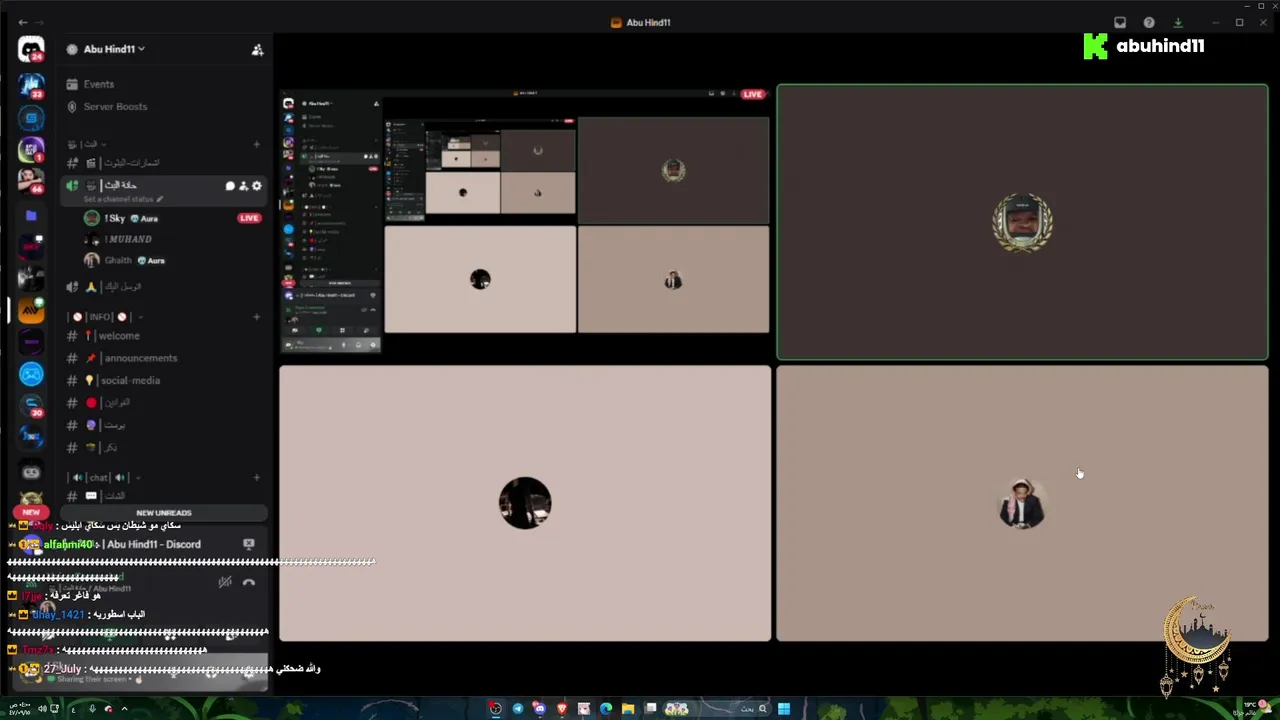The width and height of the screenshot is (1280, 720).
Task: Open grey robot face server icon
Action: (x=31, y=471)
